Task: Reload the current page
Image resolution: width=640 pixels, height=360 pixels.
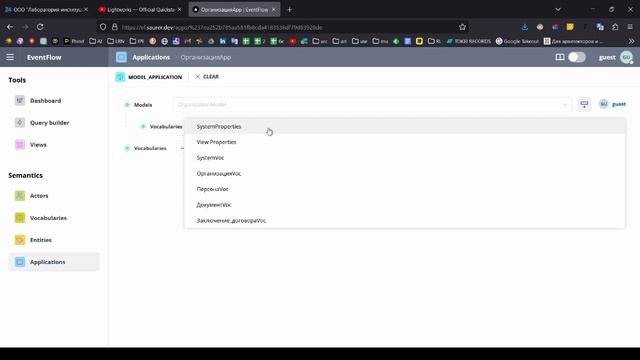Action: pyautogui.click(x=40, y=27)
